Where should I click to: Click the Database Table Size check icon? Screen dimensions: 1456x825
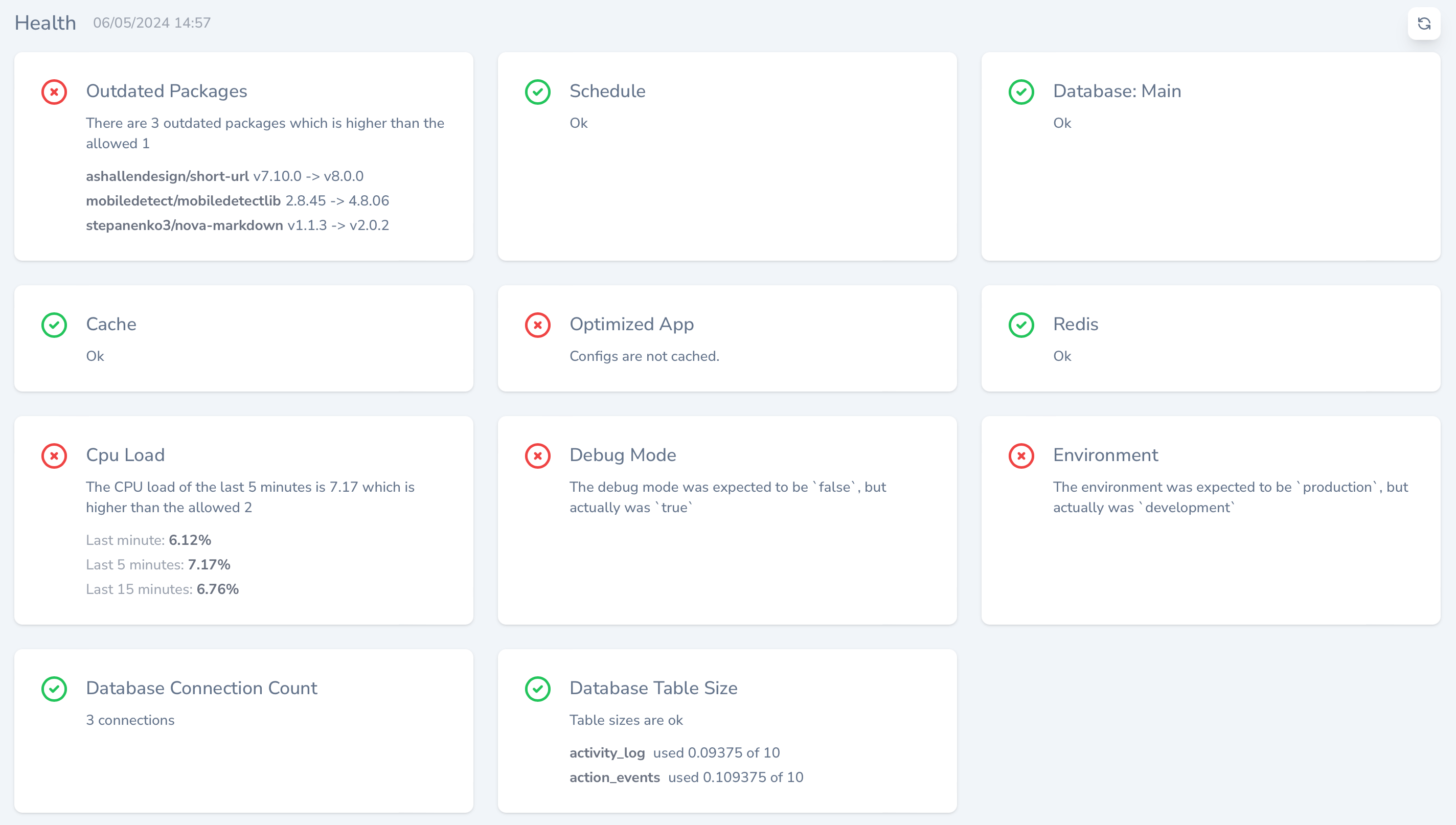(538, 689)
